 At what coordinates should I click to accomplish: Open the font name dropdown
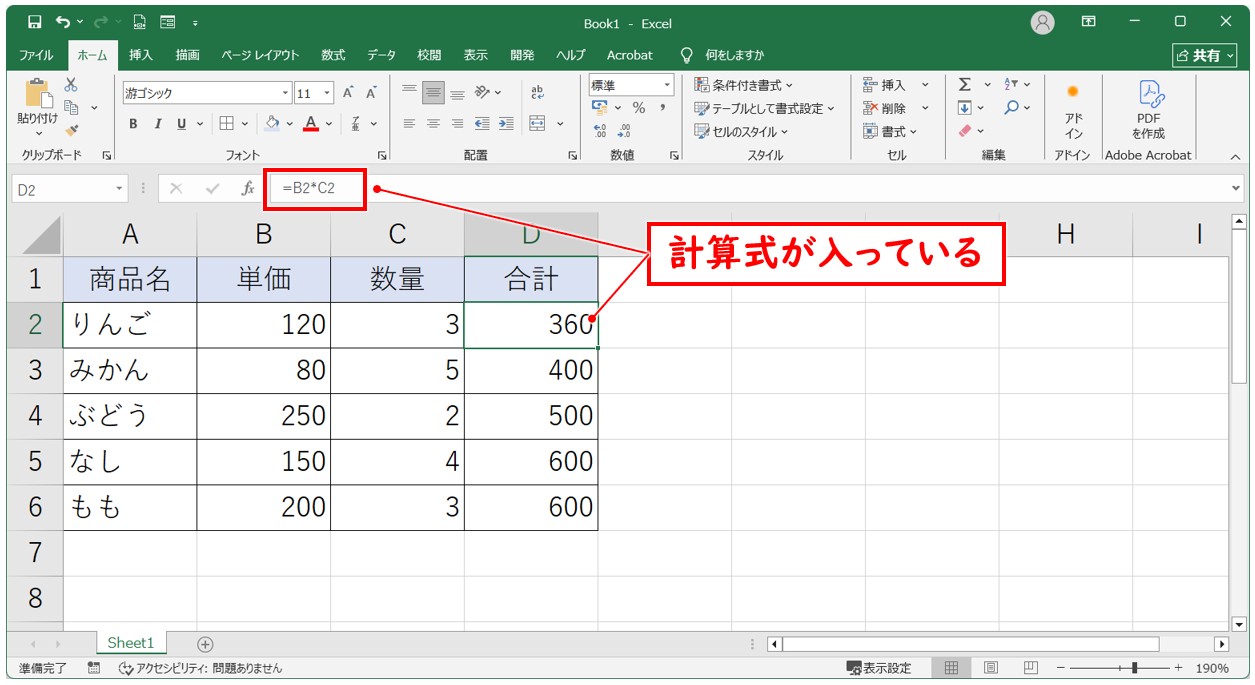(285, 93)
